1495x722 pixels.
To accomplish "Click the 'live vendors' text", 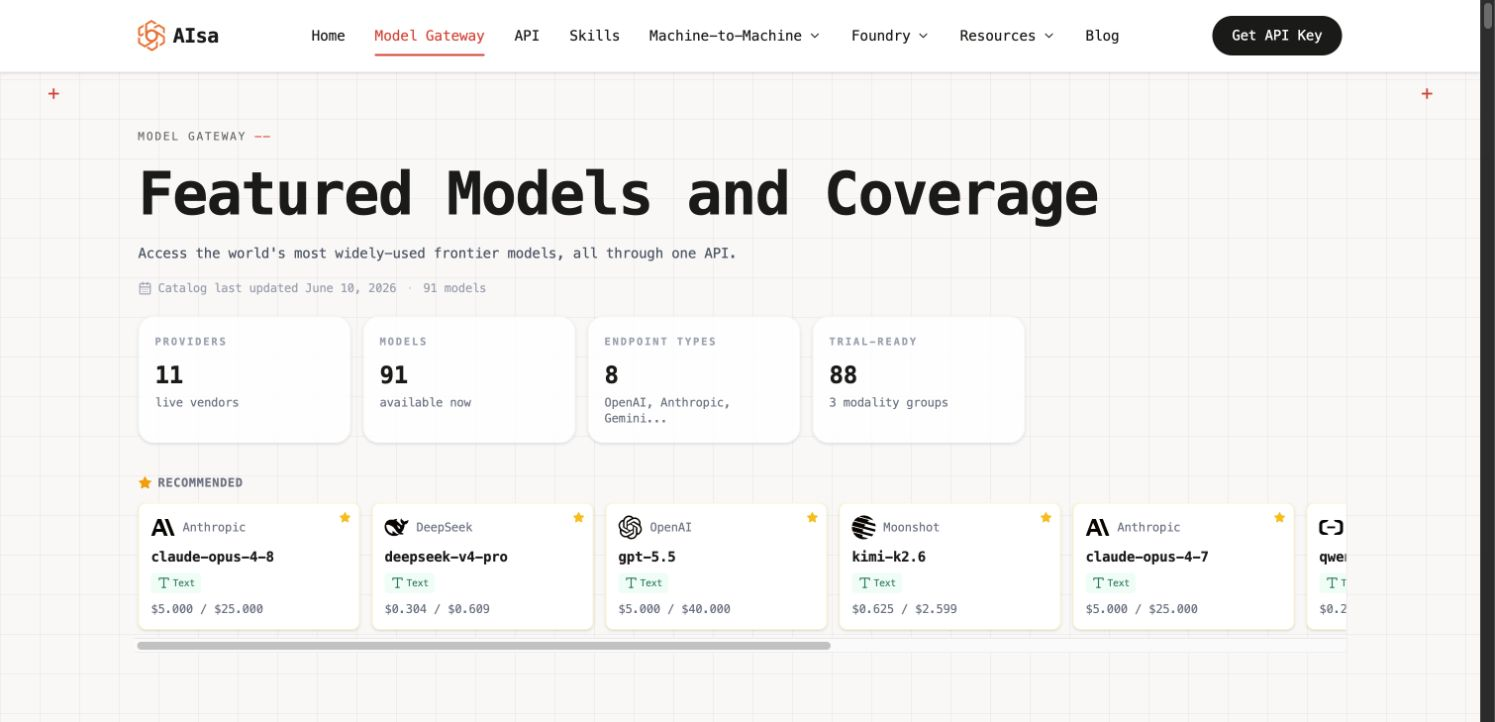I will click(197, 403).
